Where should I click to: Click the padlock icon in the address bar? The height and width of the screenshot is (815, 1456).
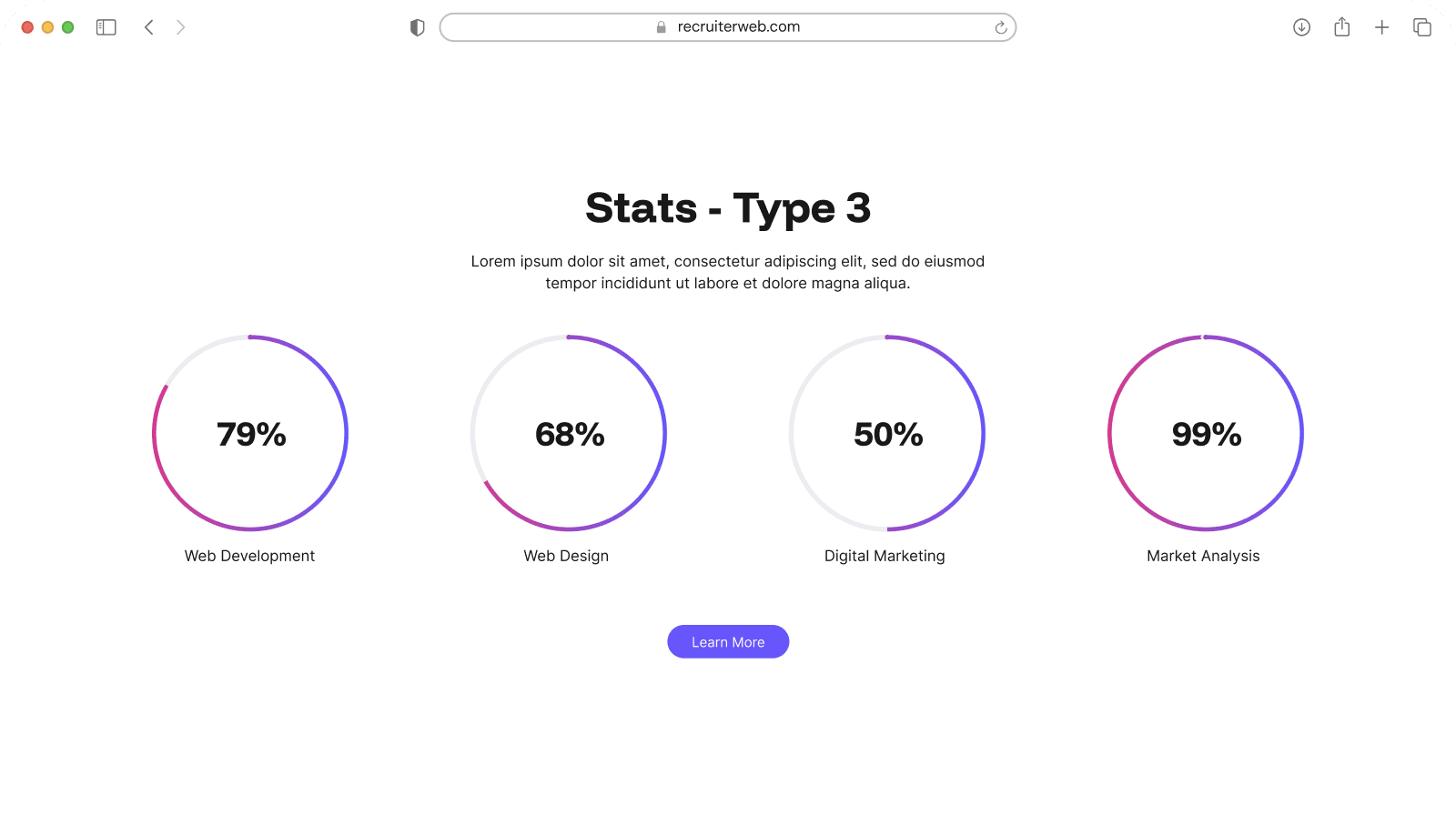pyautogui.click(x=658, y=26)
